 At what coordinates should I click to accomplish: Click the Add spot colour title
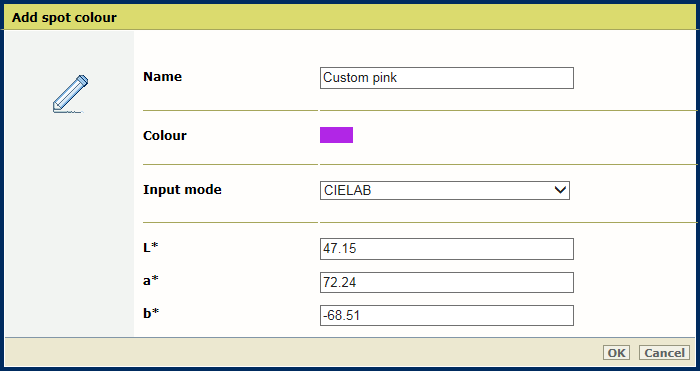tap(64, 18)
